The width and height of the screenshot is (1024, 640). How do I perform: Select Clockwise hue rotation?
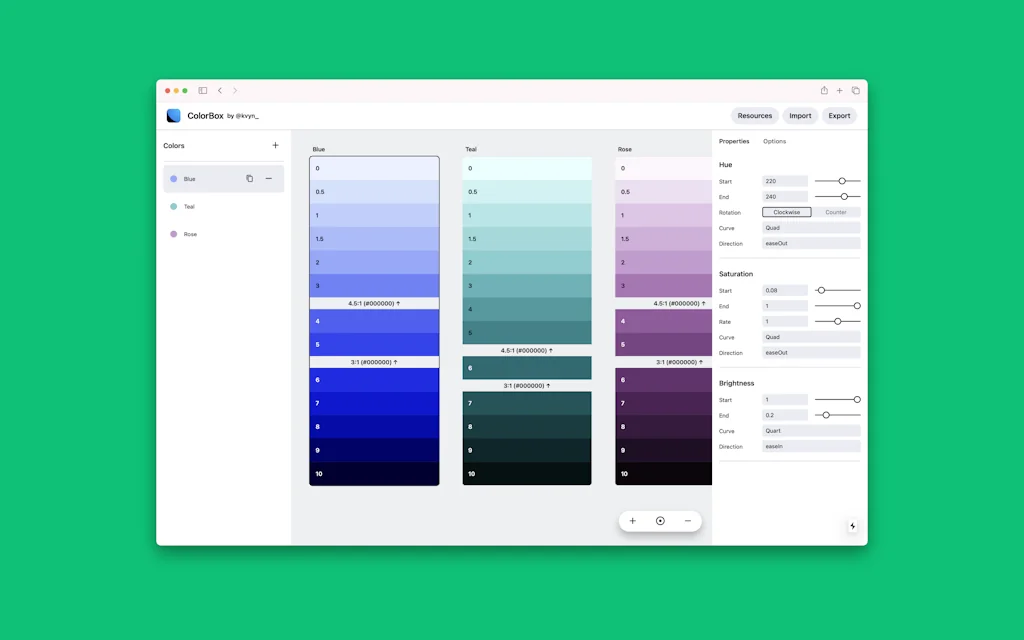pyautogui.click(x=785, y=212)
